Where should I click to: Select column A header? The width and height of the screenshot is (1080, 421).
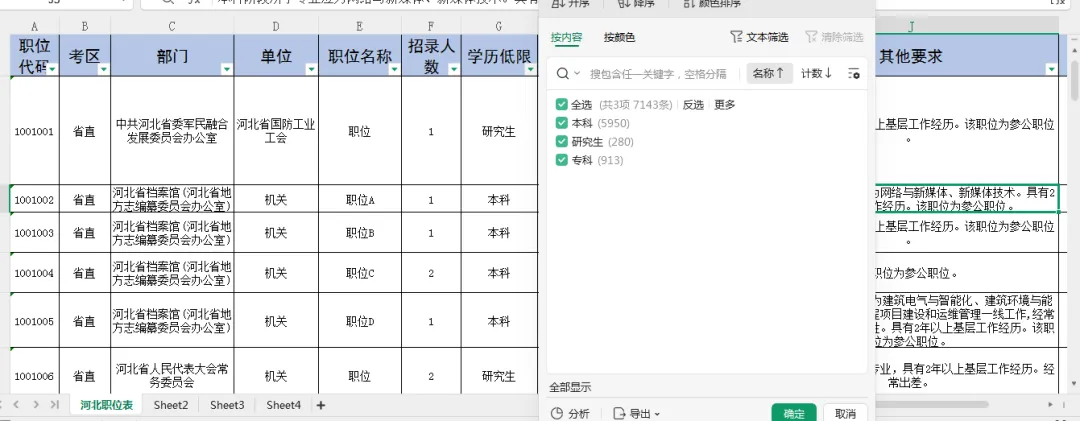click(34, 27)
